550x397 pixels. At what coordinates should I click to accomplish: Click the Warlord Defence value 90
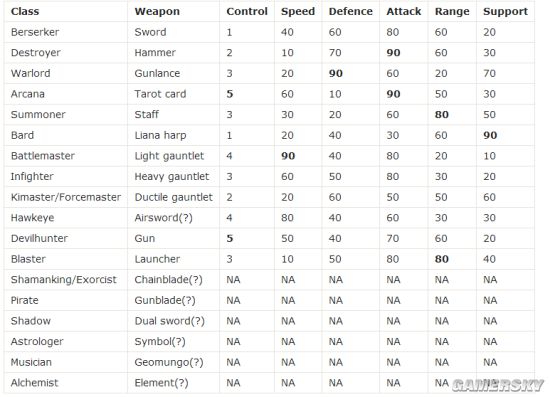coord(336,74)
